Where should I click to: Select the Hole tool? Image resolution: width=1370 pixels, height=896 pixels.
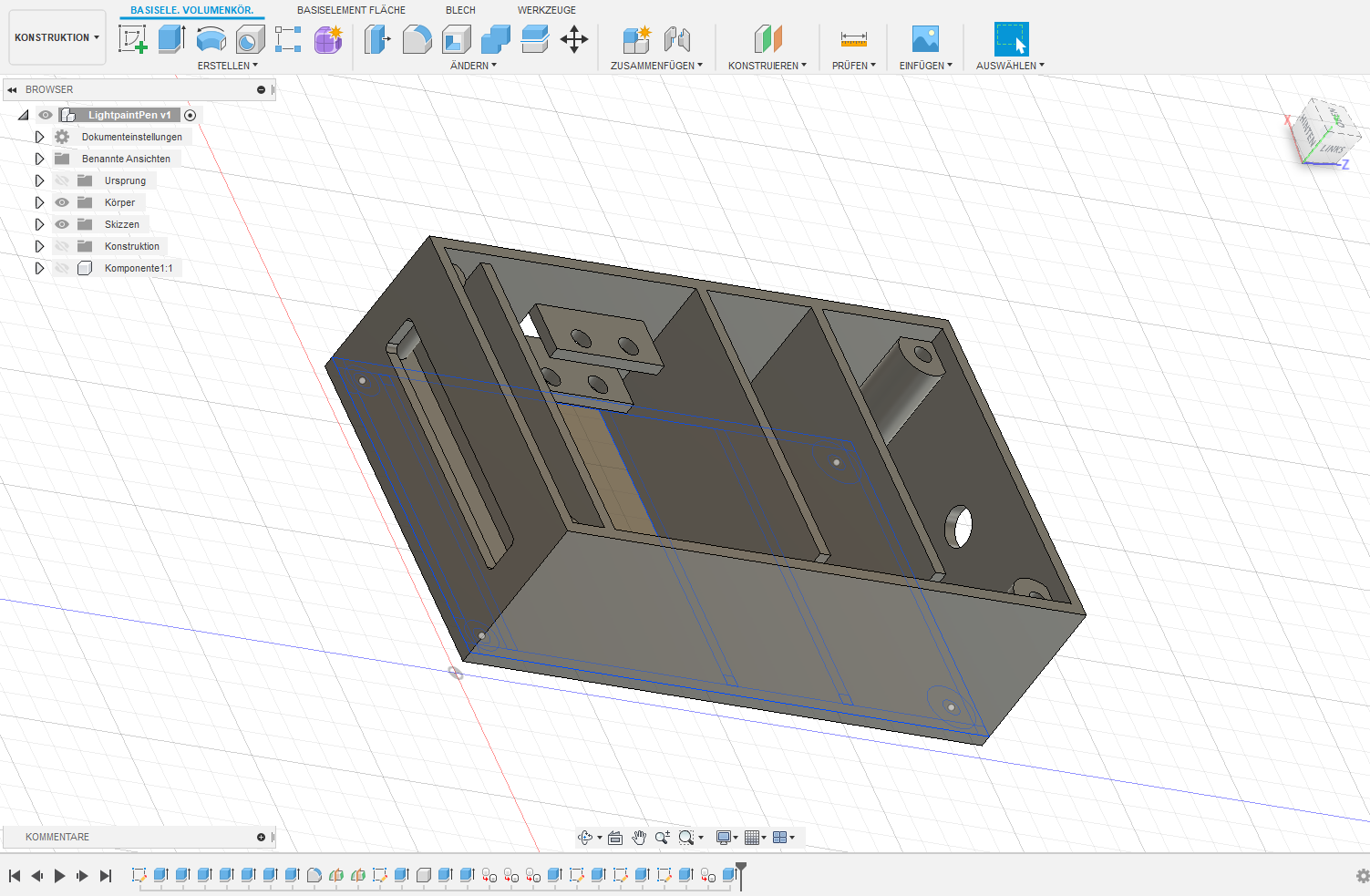(x=250, y=39)
